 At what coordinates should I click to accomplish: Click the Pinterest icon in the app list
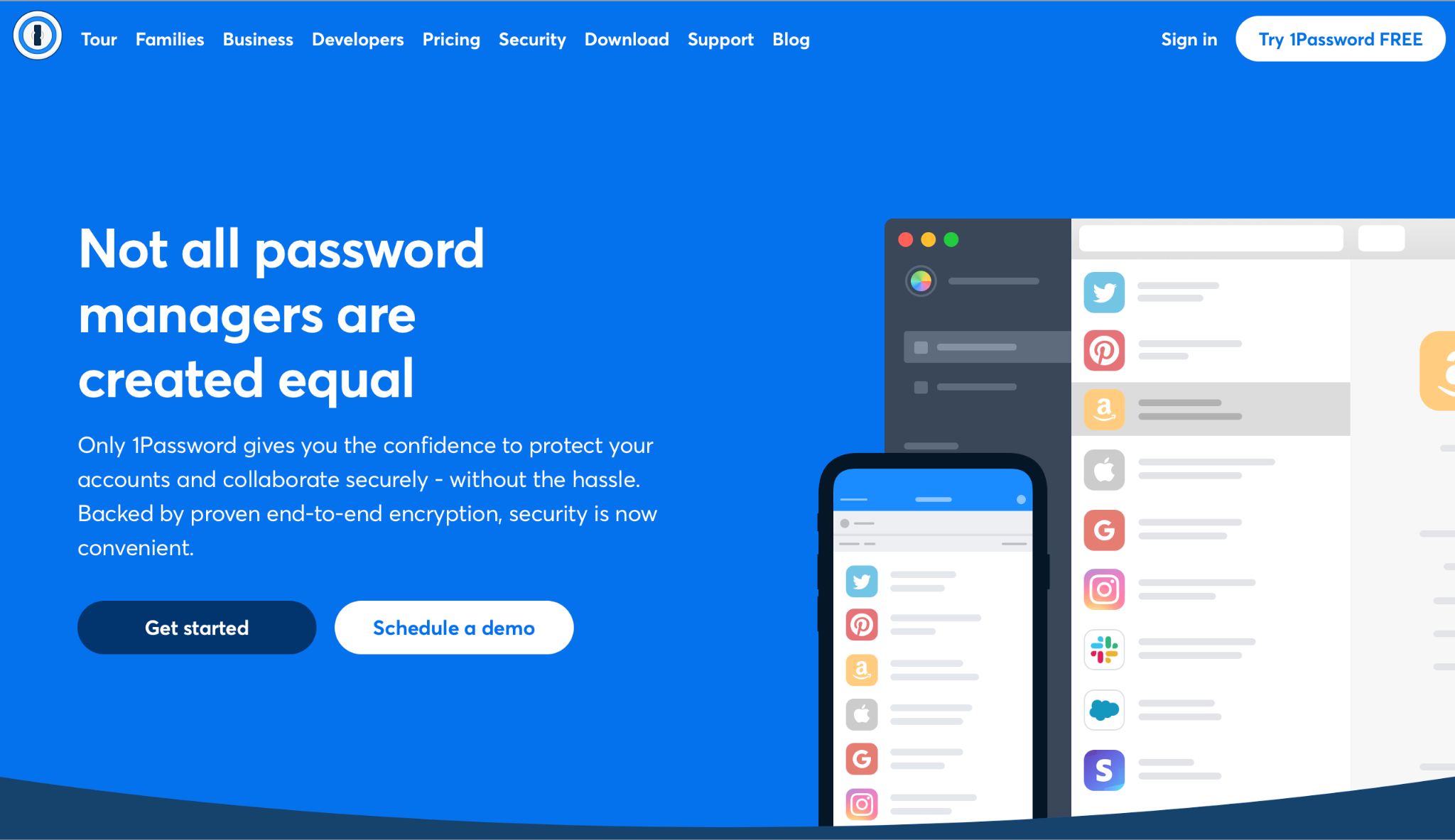(1104, 349)
